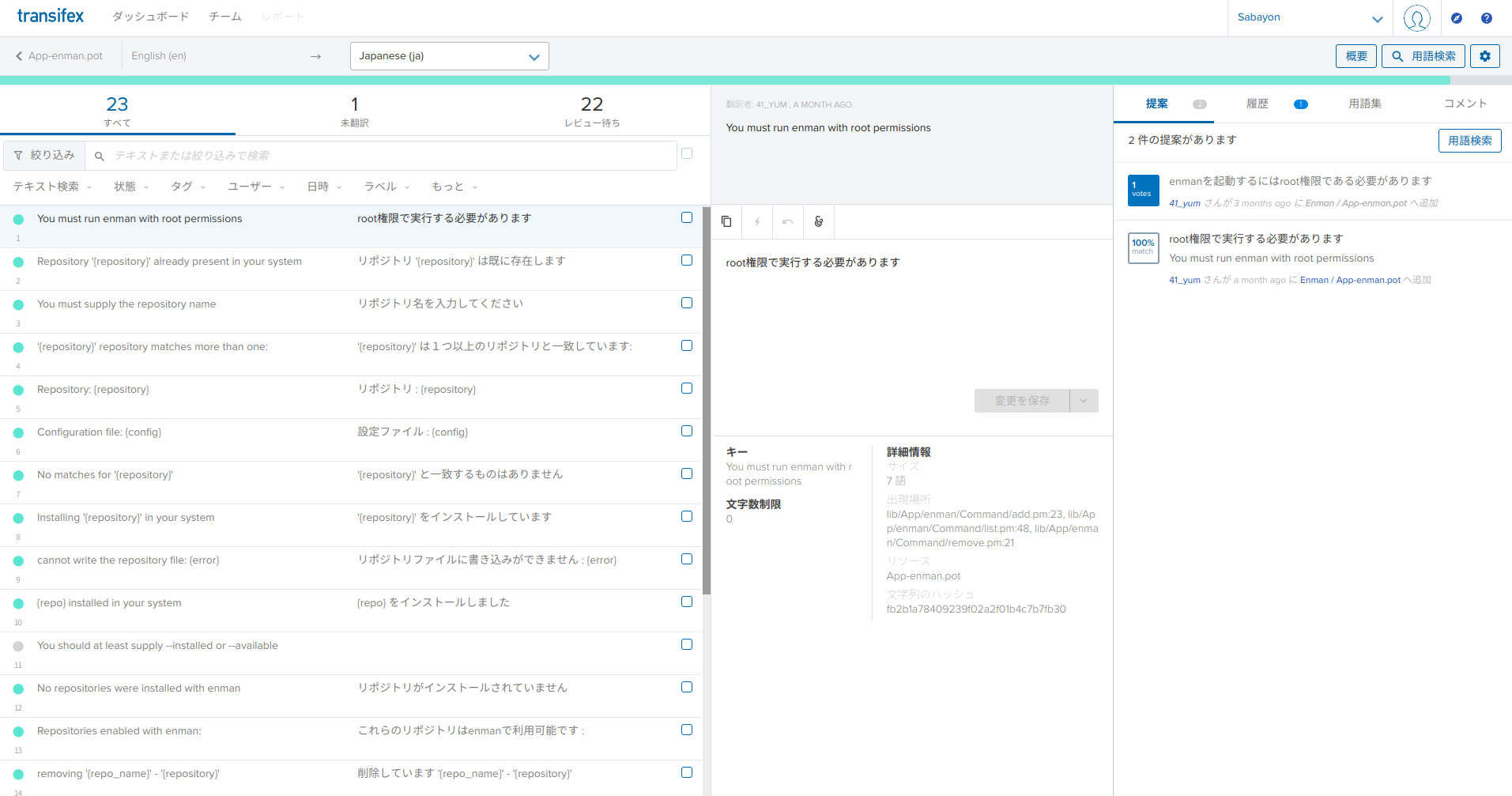Click the 1 votes badge on suggestion
This screenshot has width=1512, height=796.
pyautogui.click(x=1143, y=190)
